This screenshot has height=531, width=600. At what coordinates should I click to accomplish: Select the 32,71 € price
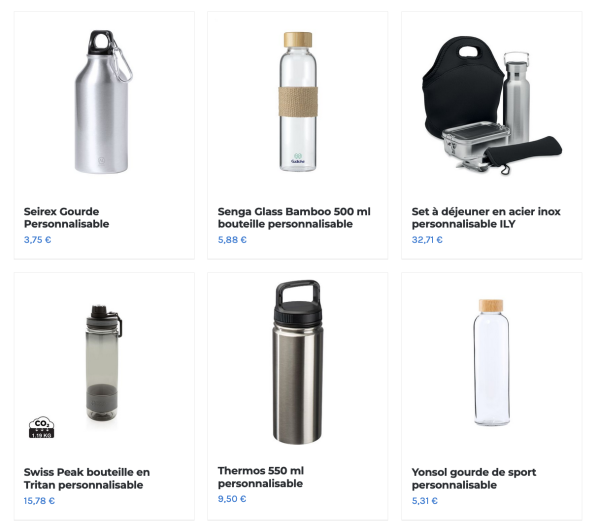click(427, 240)
